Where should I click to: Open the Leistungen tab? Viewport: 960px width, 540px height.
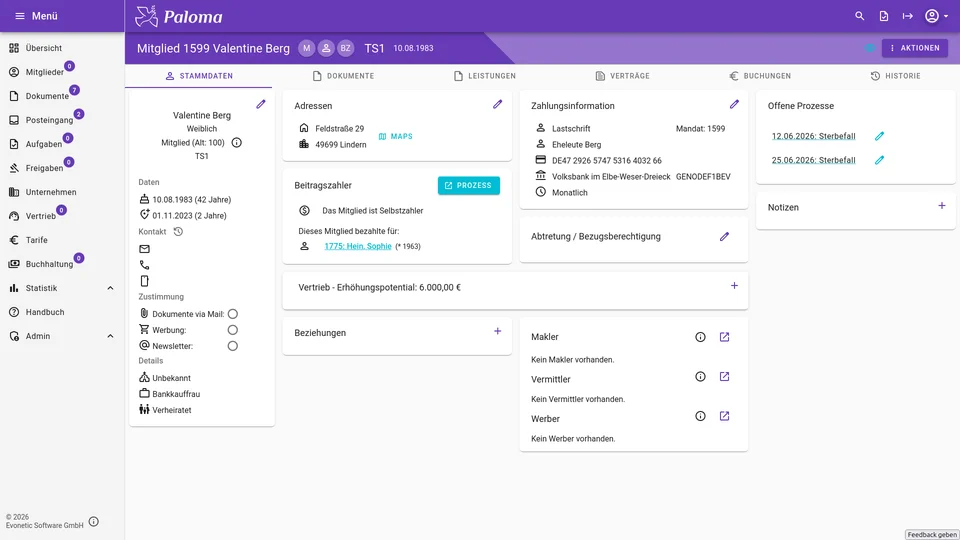[x=484, y=76]
